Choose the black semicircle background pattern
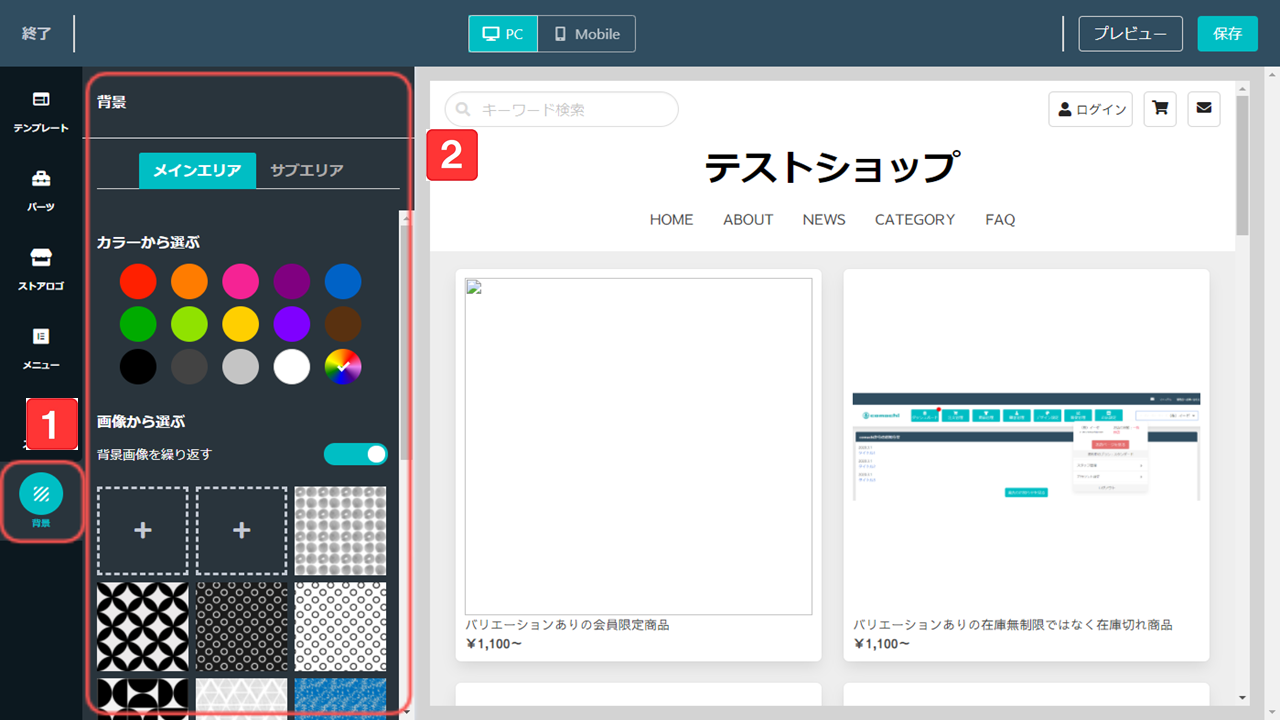The width and height of the screenshot is (1280, 720). (x=142, y=697)
